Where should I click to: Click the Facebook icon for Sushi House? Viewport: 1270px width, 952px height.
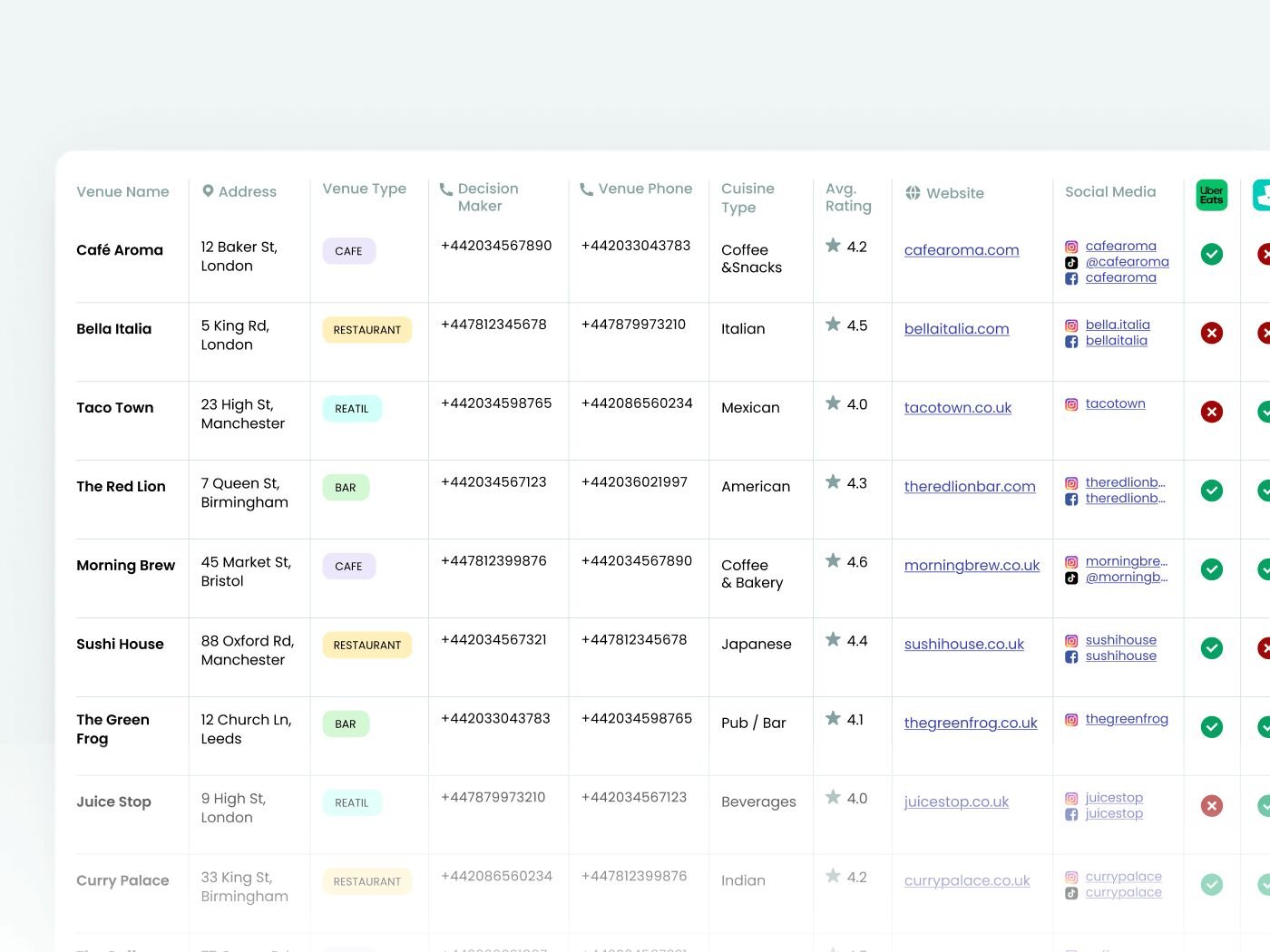tap(1070, 655)
